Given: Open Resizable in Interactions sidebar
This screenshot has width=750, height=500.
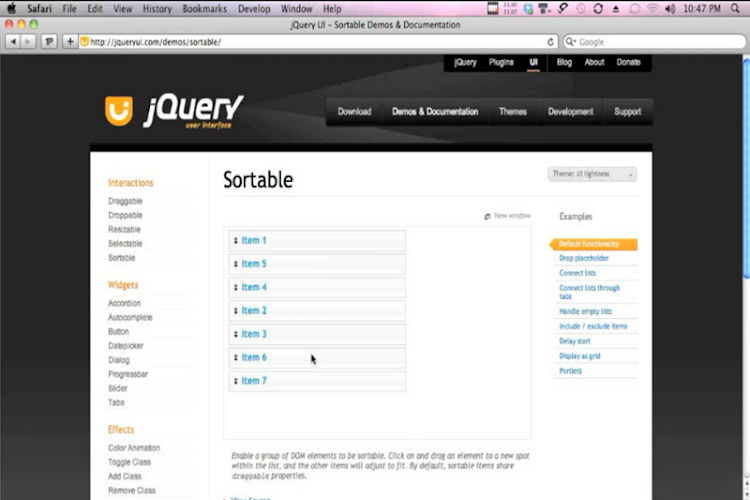Looking at the screenshot, I should (x=124, y=229).
